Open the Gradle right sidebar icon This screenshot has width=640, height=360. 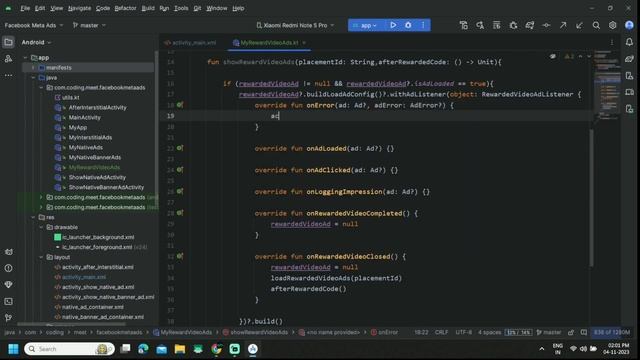pyautogui.click(x=629, y=59)
